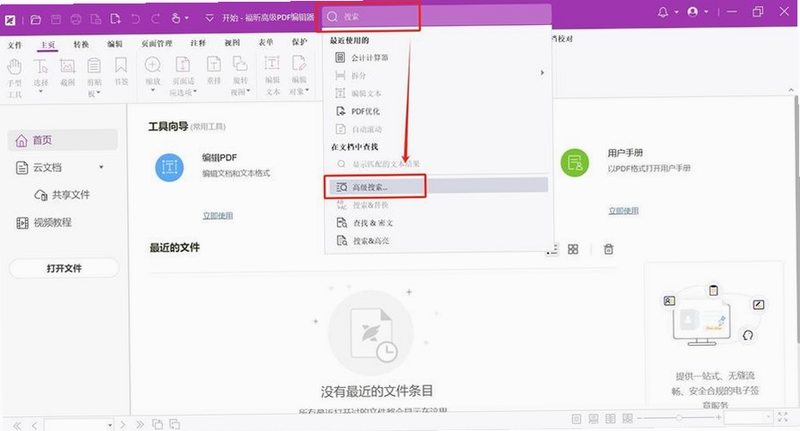Expand the 编辑对象 dropdown

tap(307, 91)
